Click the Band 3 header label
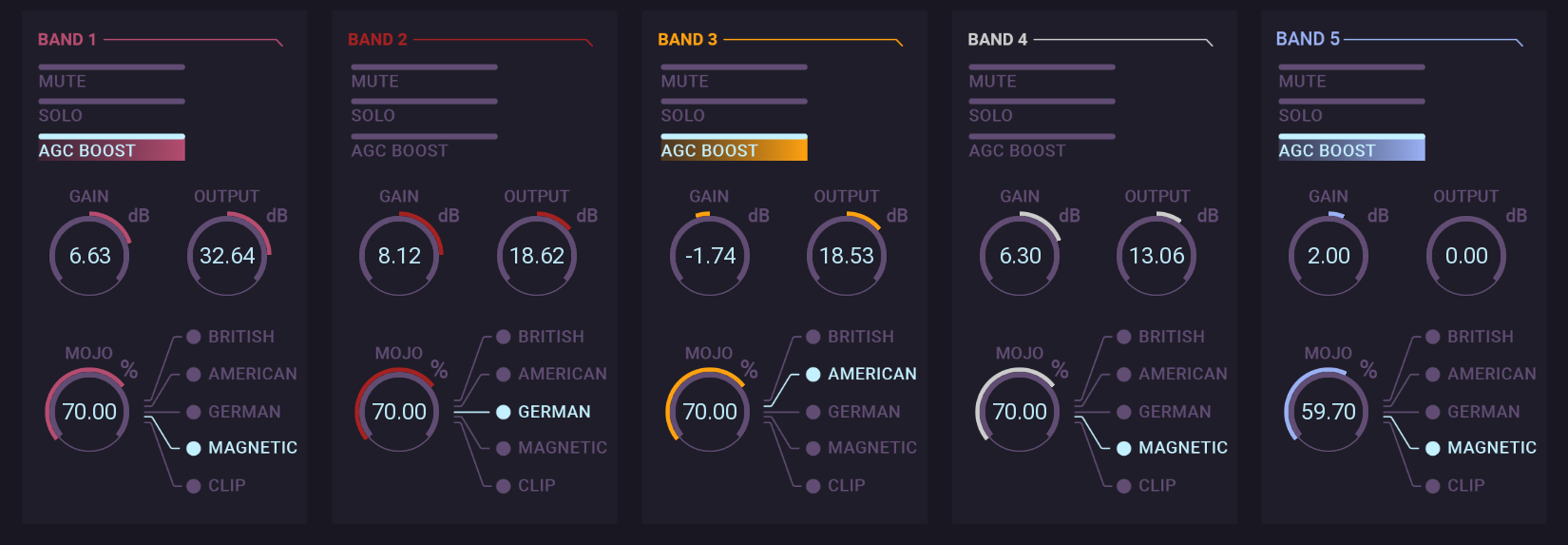The width and height of the screenshot is (1568, 545). pos(687,40)
